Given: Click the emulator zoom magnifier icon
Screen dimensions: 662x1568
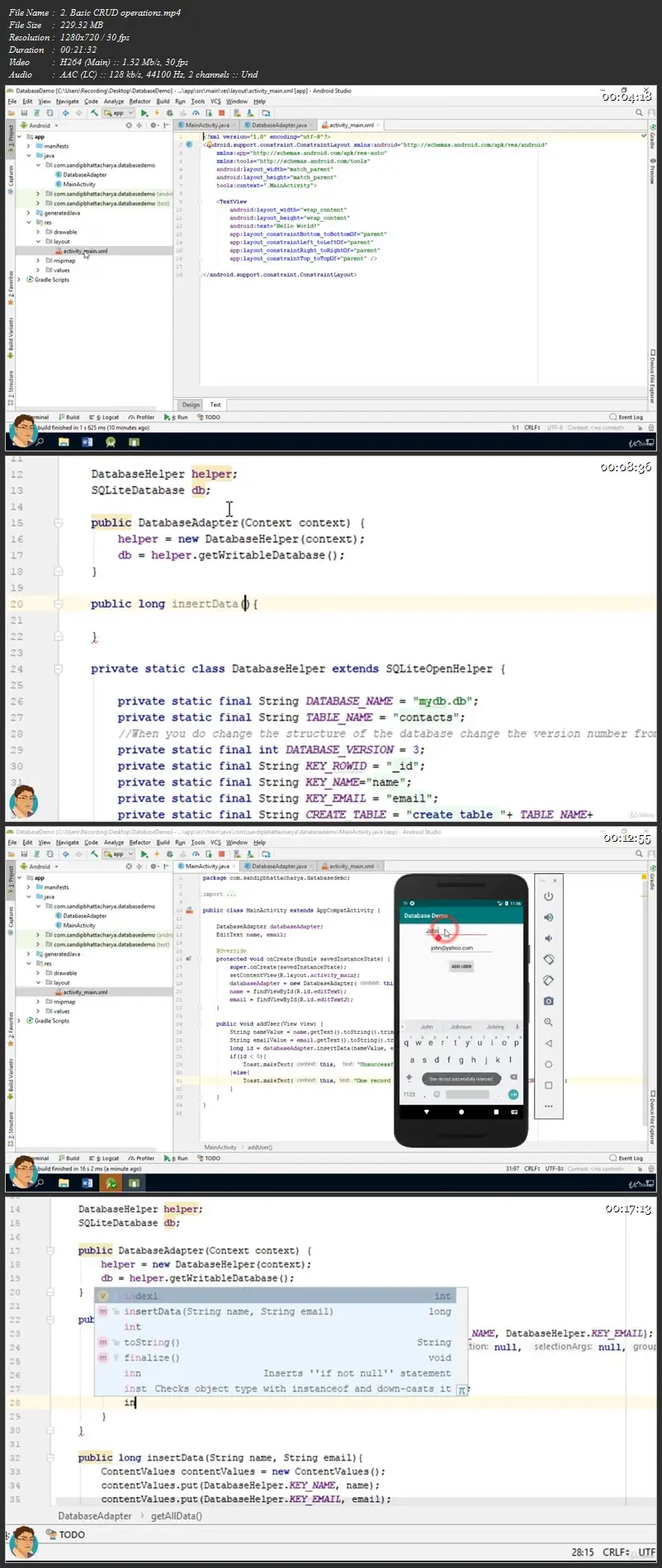Looking at the screenshot, I should tap(548, 1022).
